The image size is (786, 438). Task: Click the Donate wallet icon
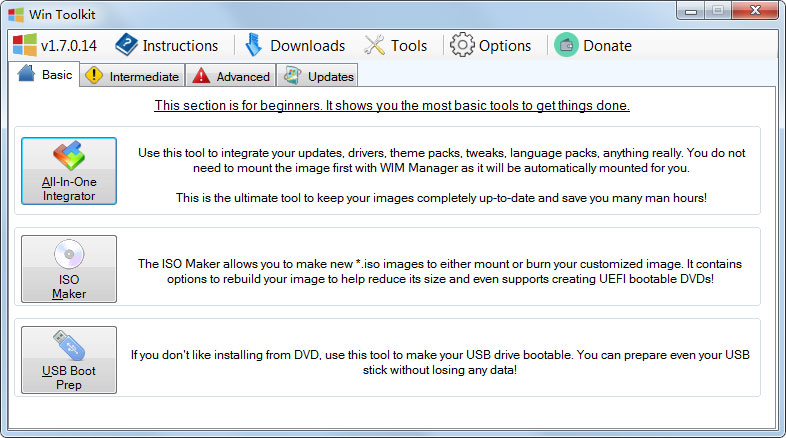[566, 45]
